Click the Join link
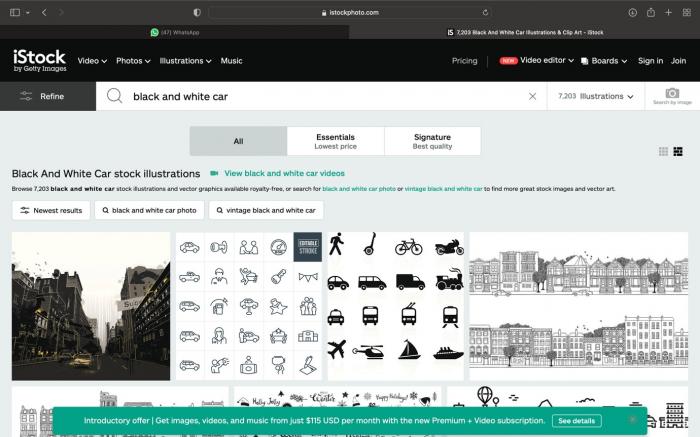 point(678,61)
